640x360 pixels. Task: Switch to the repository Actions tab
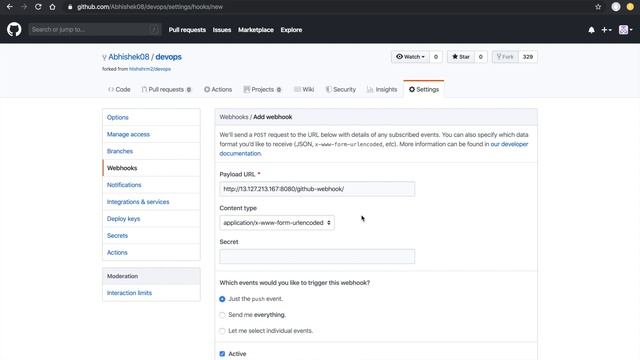[x=218, y=89]
